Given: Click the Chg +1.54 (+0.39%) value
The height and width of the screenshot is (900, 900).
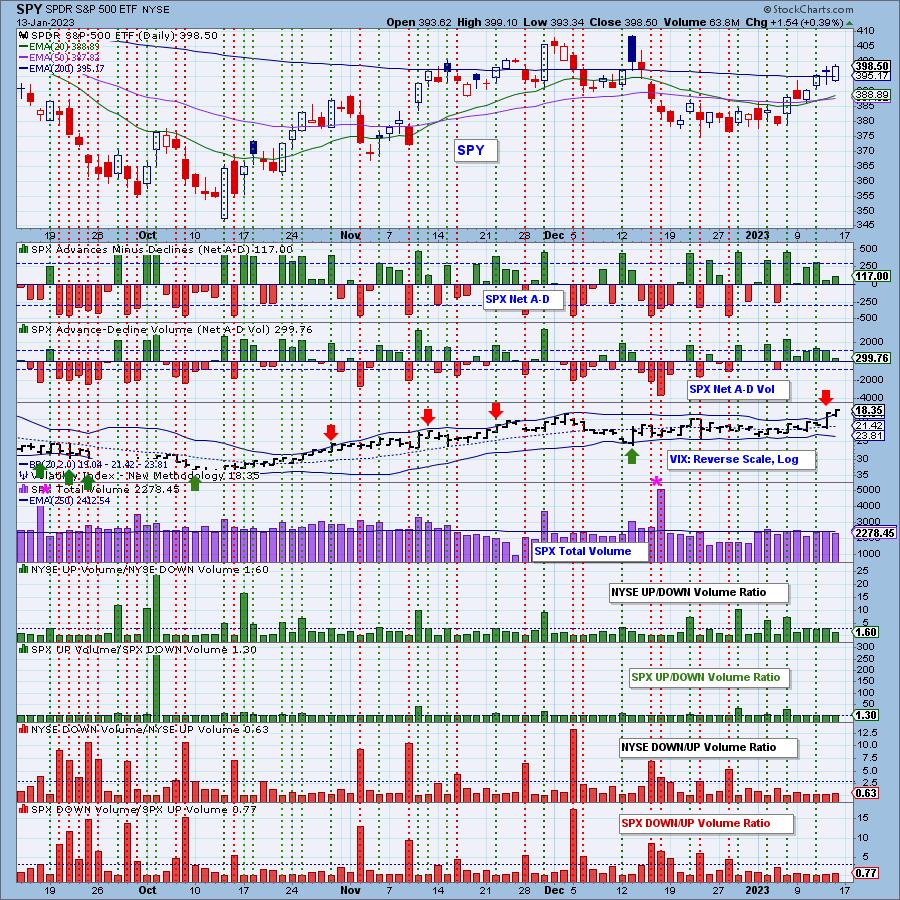Looking at the screenshot, I should [x=794, y=22].
